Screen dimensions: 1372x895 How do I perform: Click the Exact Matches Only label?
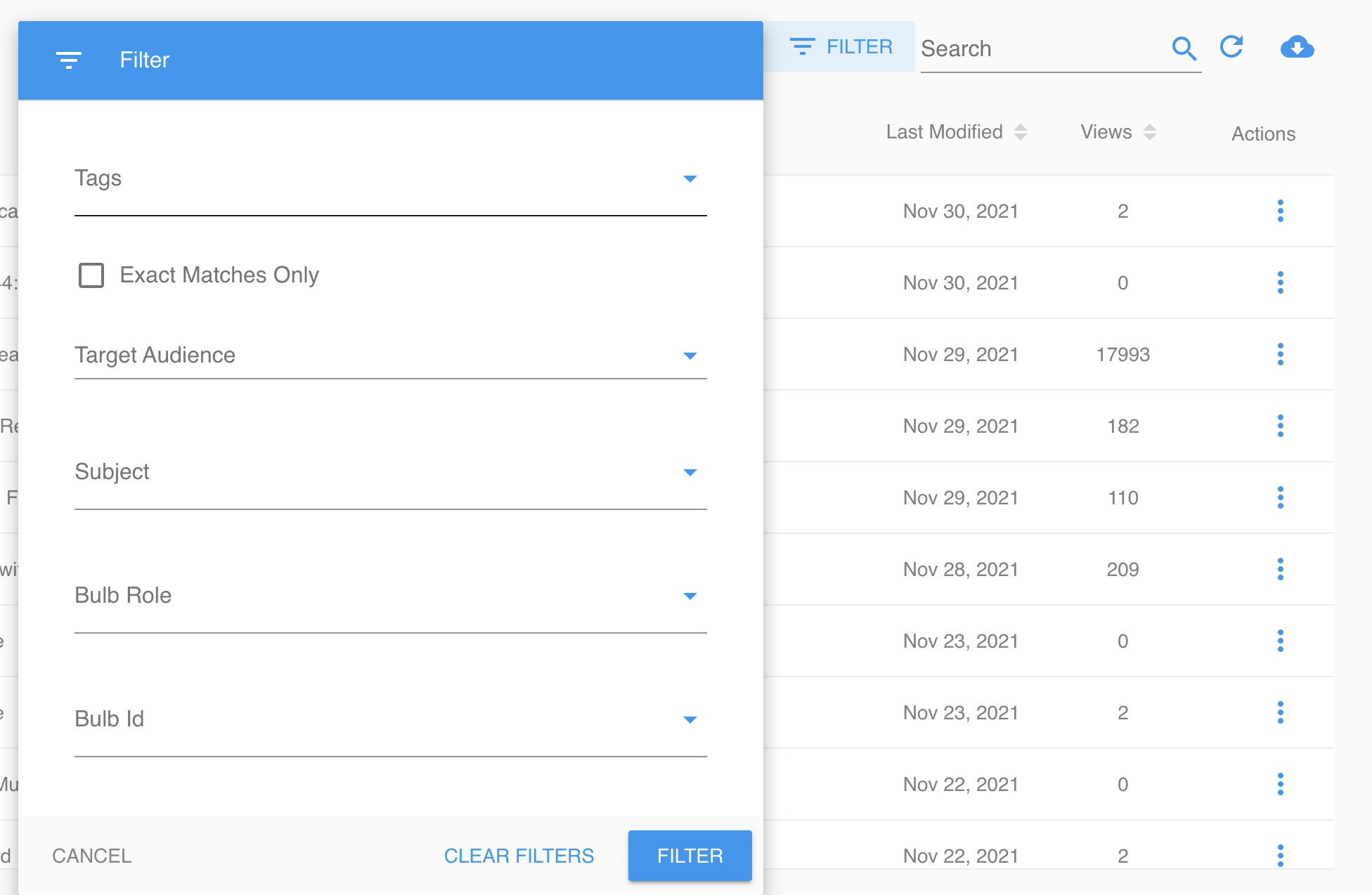[x=219, y=275]
